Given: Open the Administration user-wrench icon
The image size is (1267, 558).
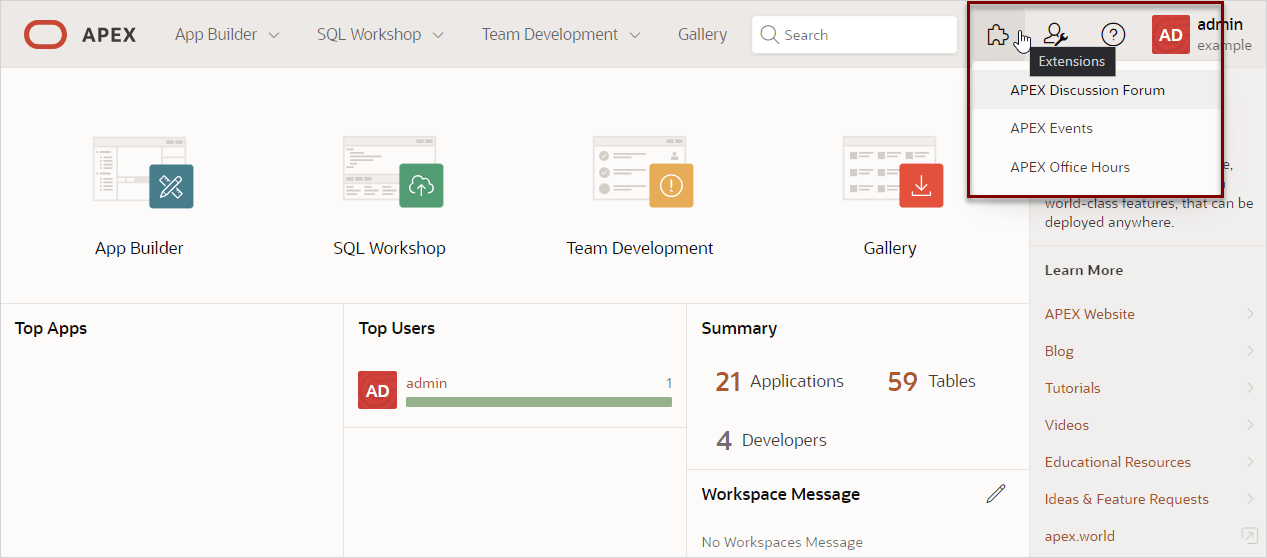Looking at the screenshot, I should coord(1056,35).
